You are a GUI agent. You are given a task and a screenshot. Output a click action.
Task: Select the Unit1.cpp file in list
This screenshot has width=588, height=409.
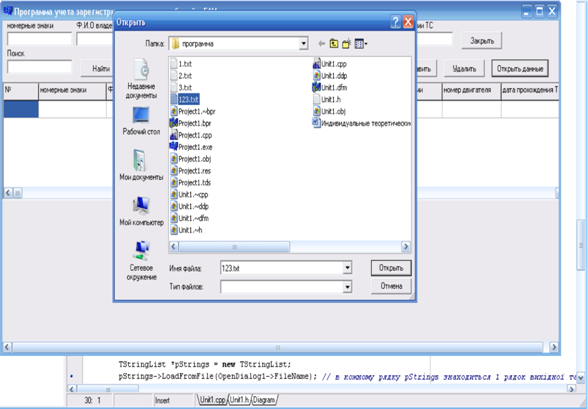330,64
